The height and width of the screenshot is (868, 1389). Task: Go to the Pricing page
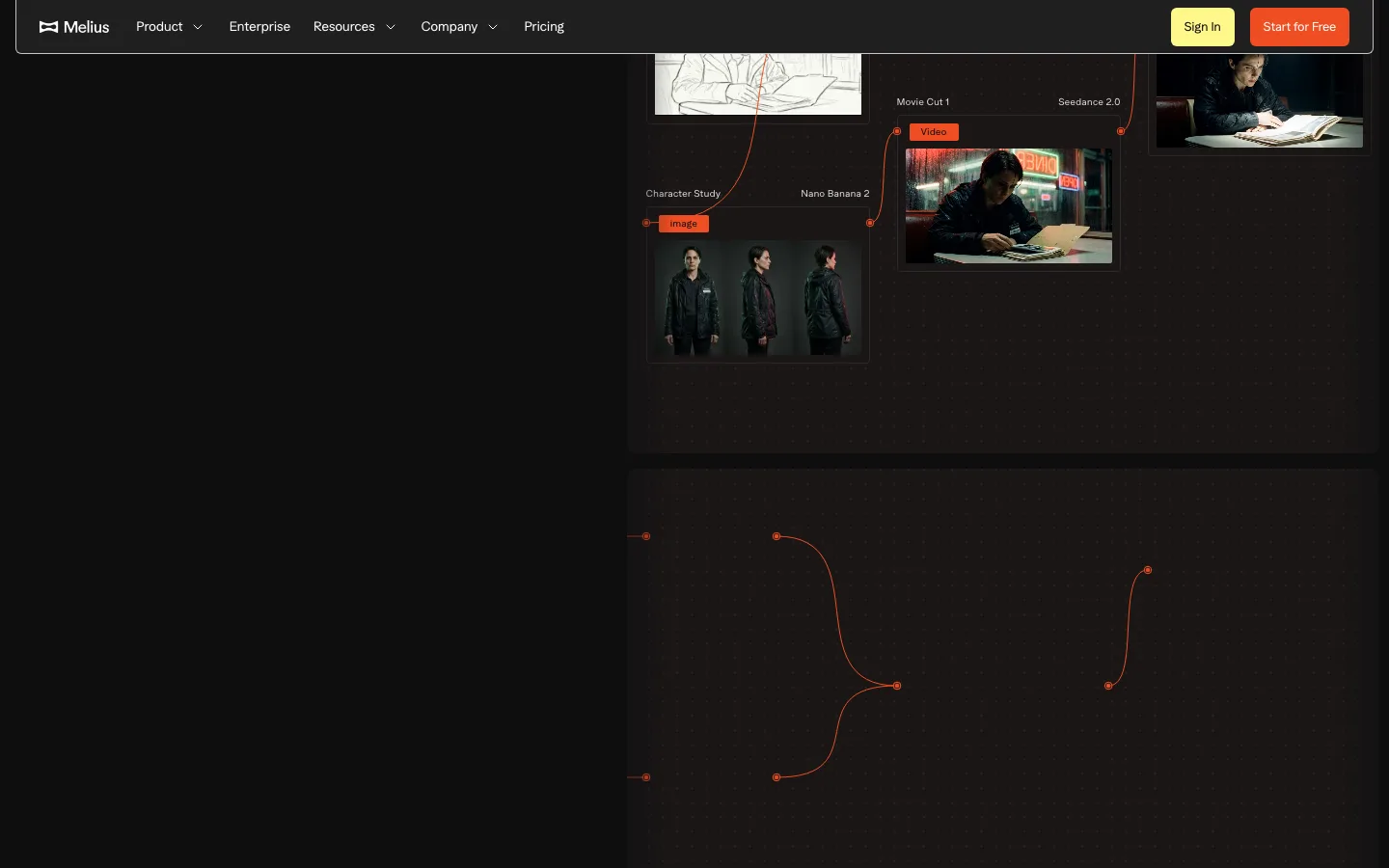544,27
